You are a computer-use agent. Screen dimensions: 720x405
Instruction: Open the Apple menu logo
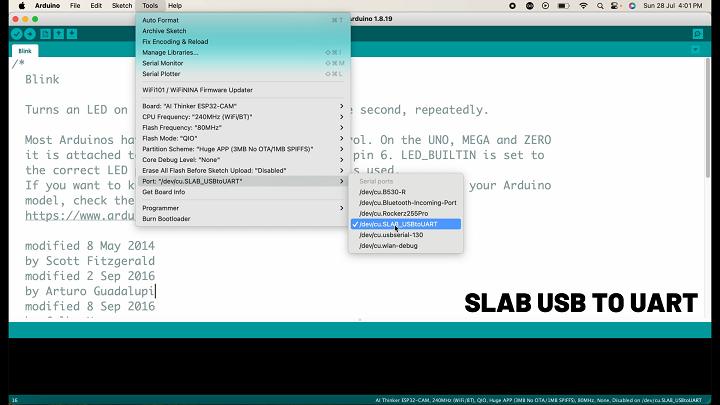click(22, 6)
